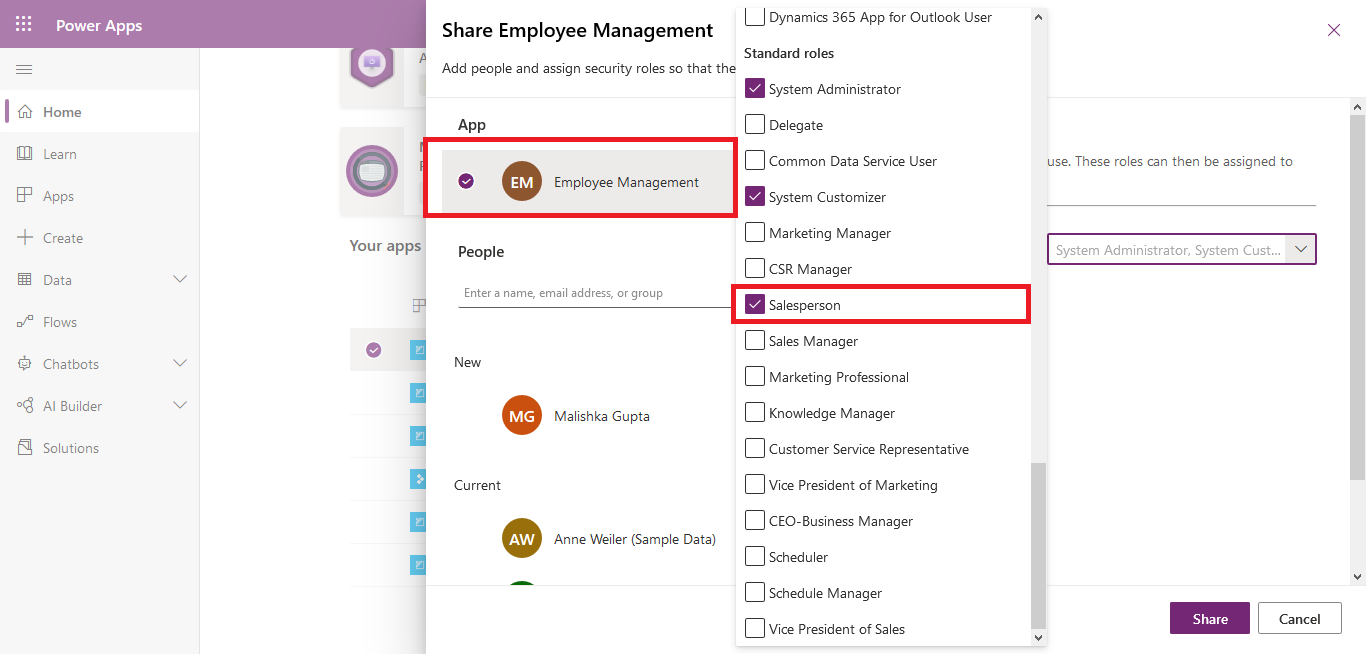Click the AI Builder icon
The width and height of the screenshot is (1366, 654).
25,406
